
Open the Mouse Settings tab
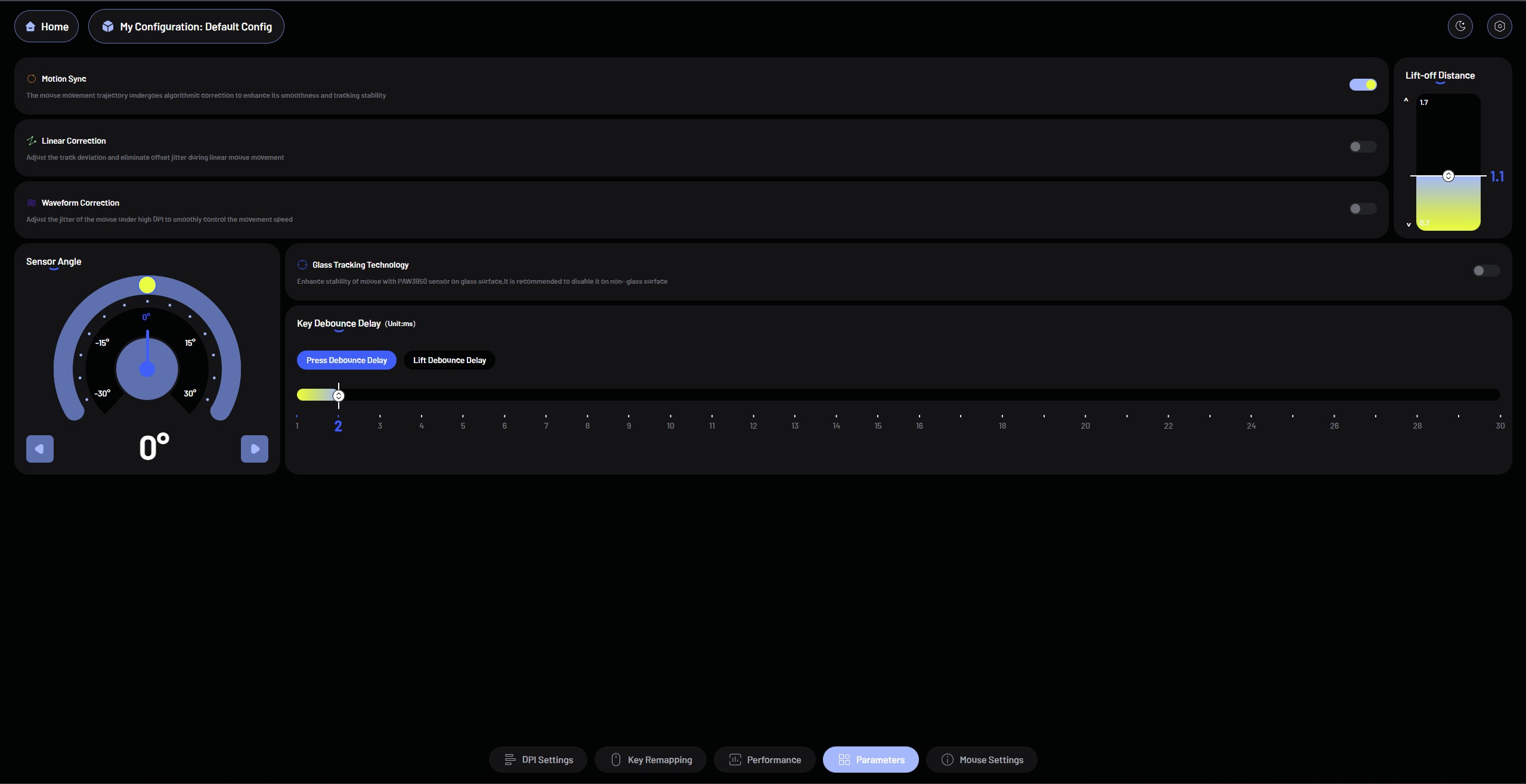point(982,760)
